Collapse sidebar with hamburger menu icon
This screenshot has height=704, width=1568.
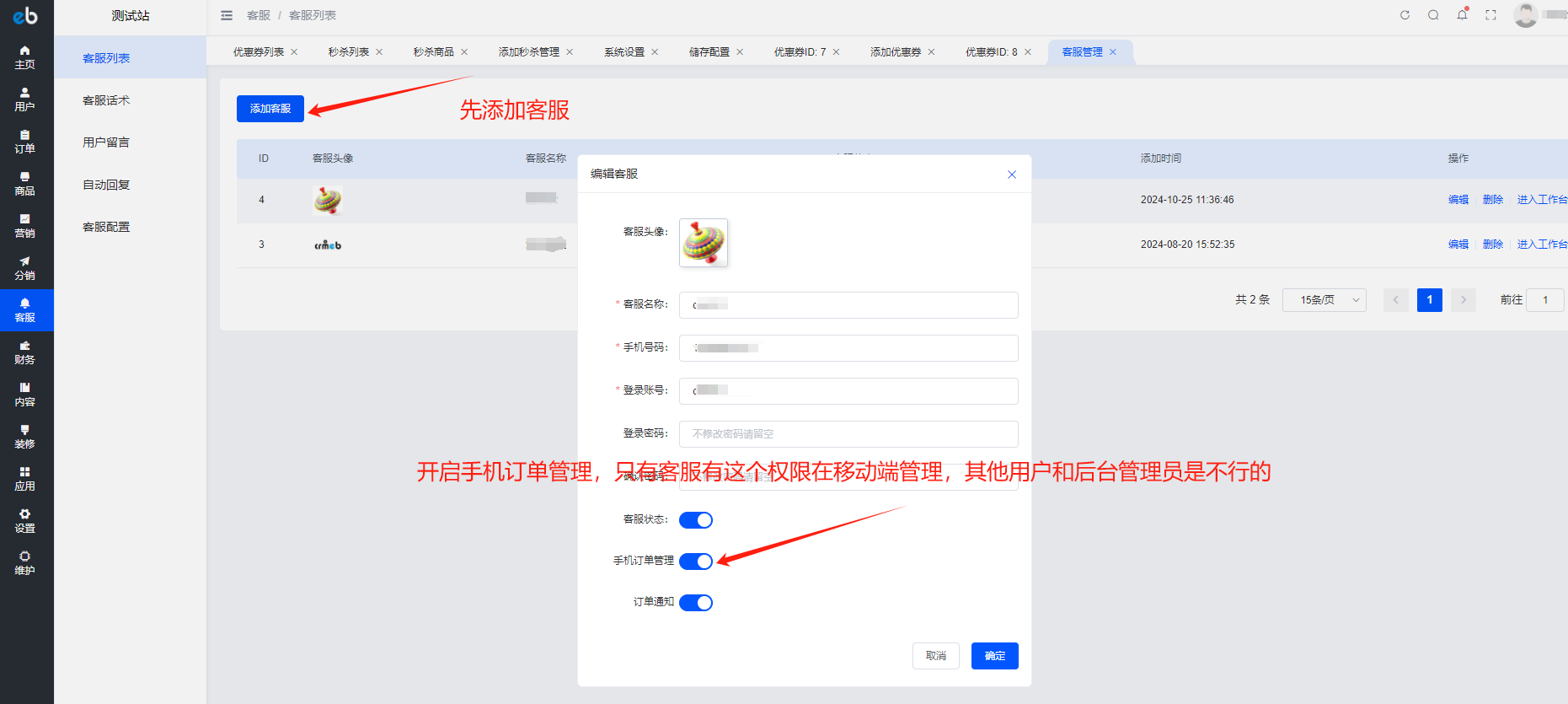[227, 15]
